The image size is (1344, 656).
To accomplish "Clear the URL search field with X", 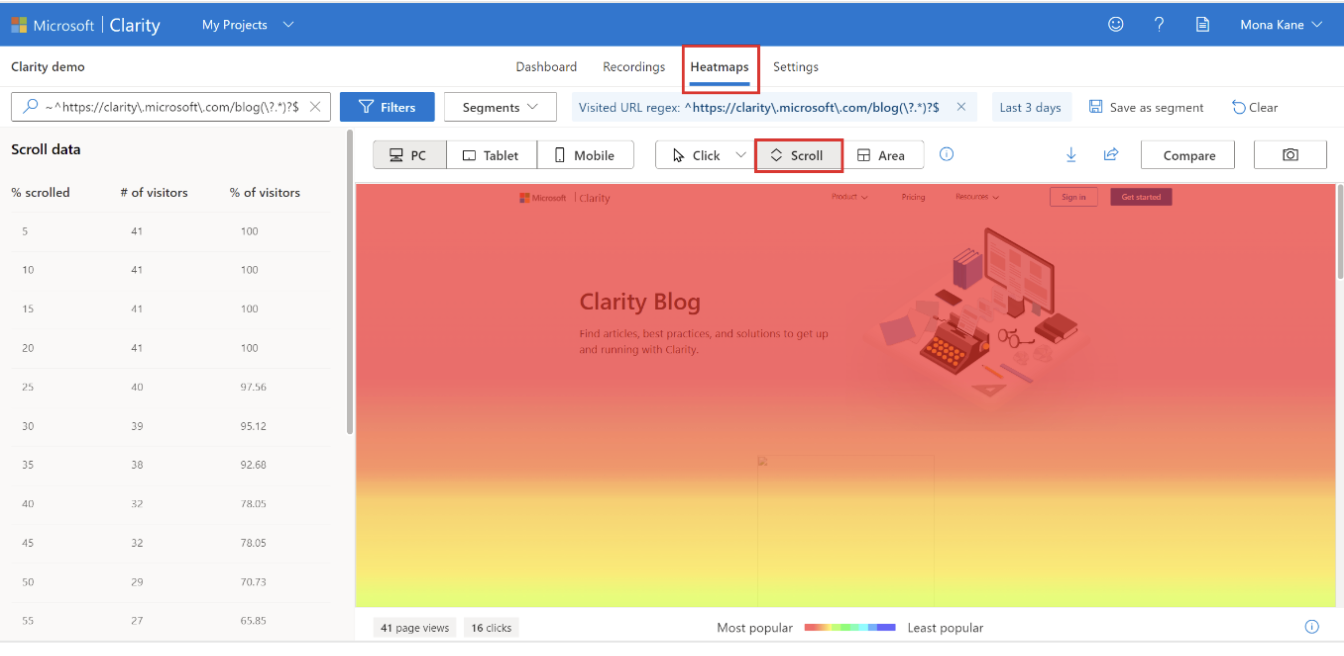I will (315, 107).
